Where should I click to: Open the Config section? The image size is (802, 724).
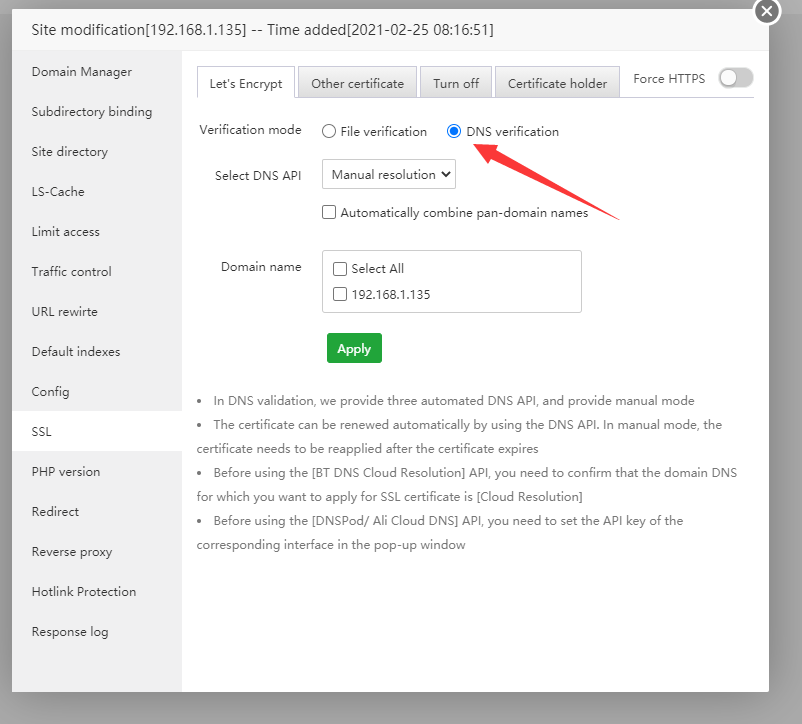(97, 392)
